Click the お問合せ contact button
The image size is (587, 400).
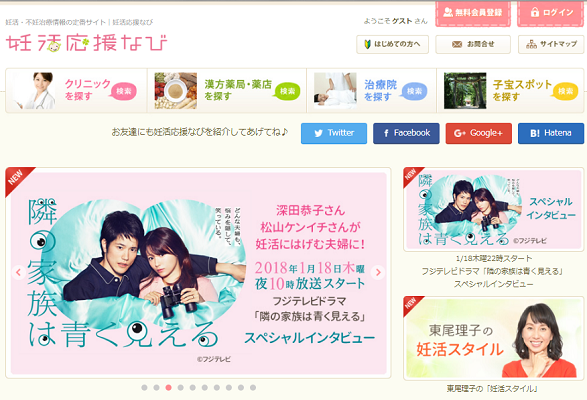[473, 44]
